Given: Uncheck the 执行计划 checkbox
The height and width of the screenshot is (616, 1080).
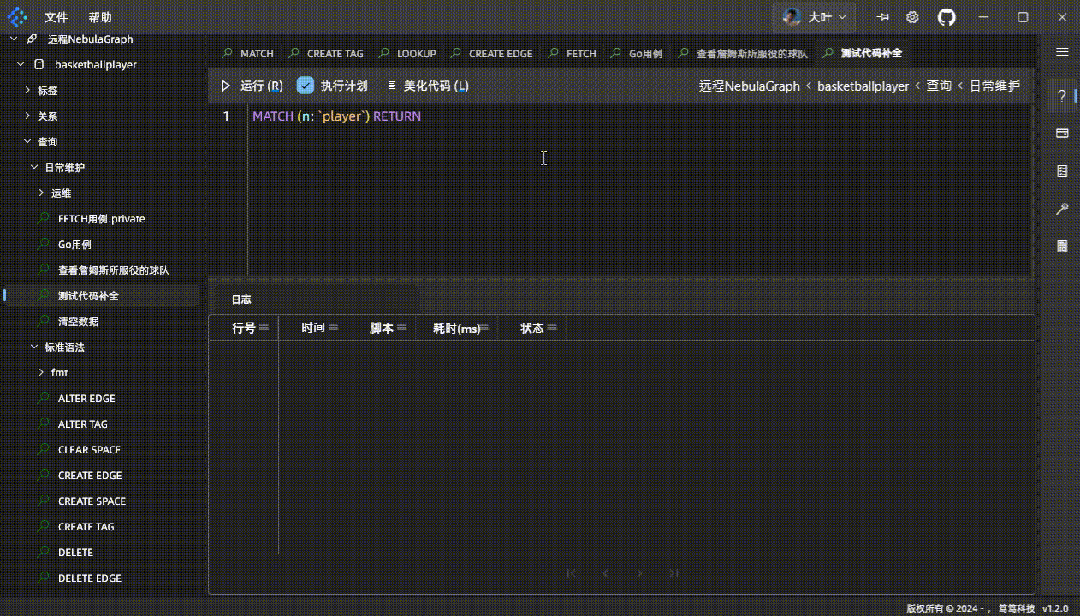Looking at the screenshot, I should pos(306,86).
